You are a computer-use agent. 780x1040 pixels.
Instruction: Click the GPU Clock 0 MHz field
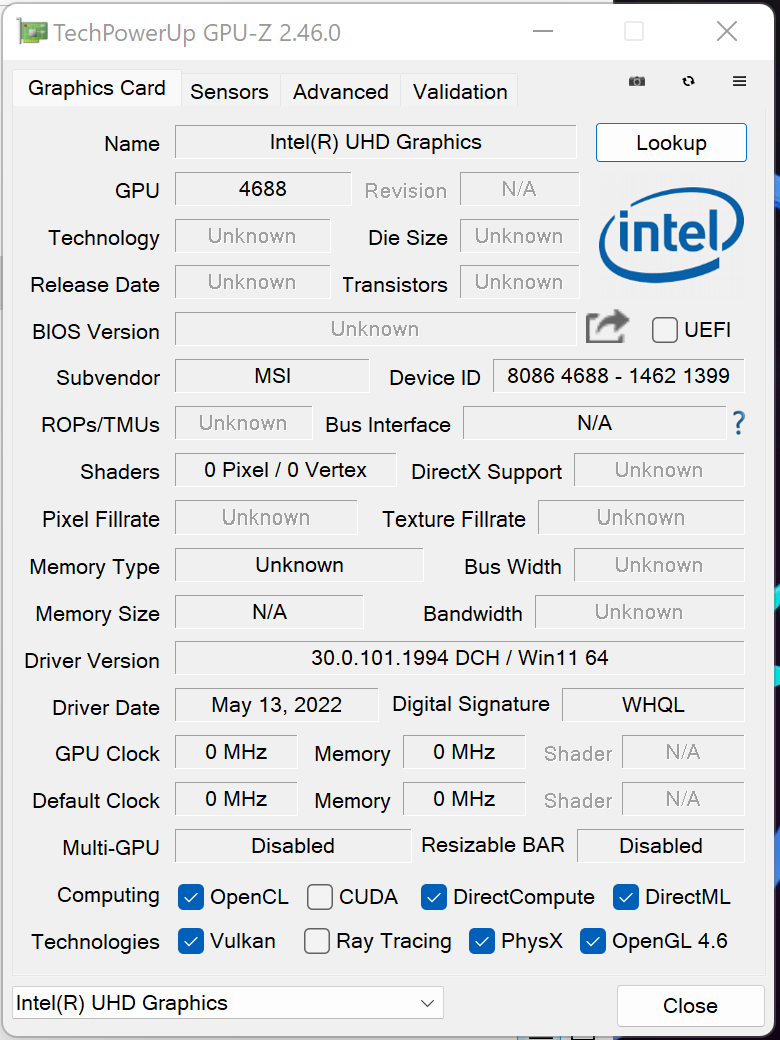point(236,751)
